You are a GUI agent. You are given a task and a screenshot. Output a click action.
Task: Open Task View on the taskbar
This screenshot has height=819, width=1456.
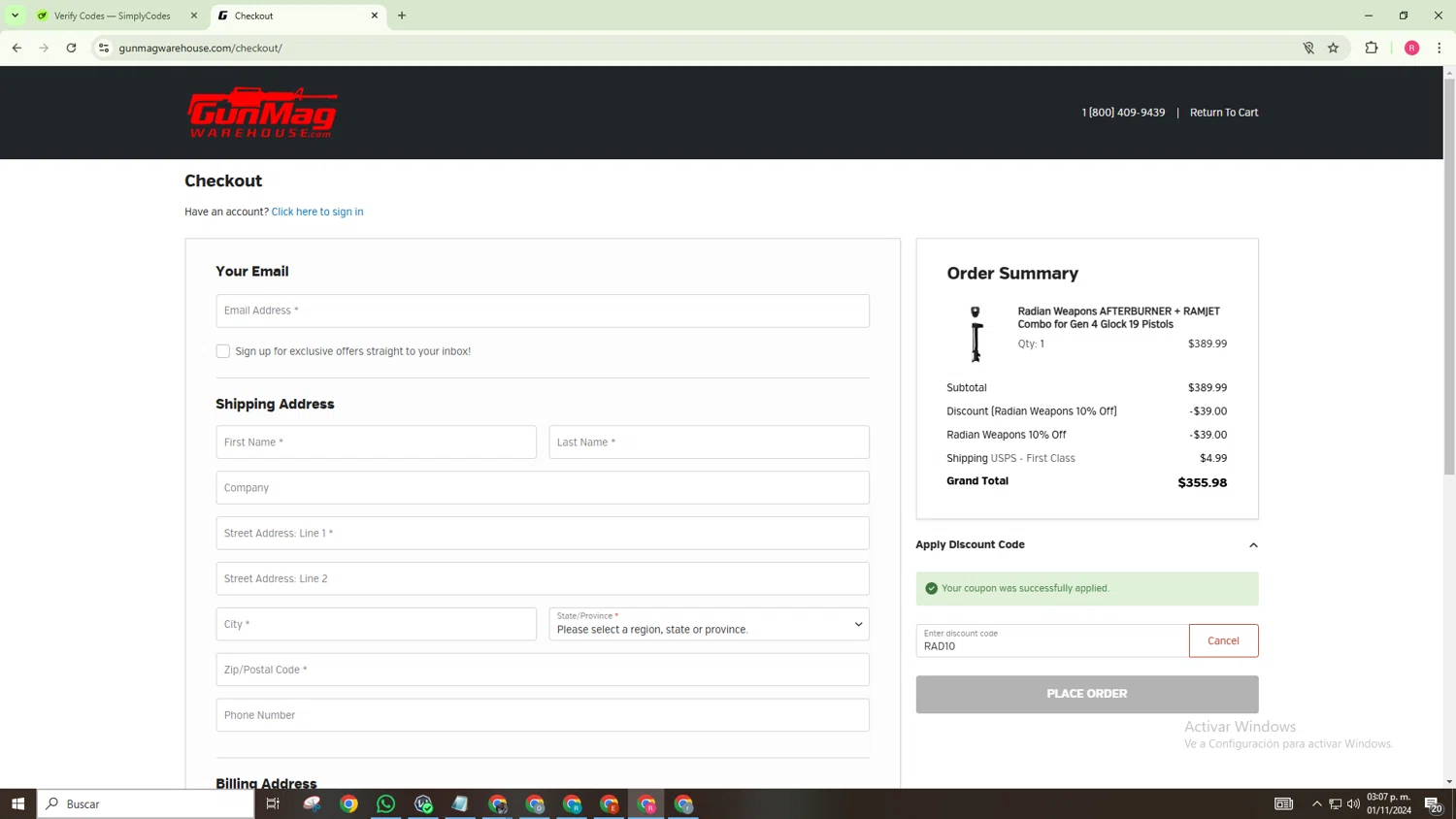click(x=273, y=803)
